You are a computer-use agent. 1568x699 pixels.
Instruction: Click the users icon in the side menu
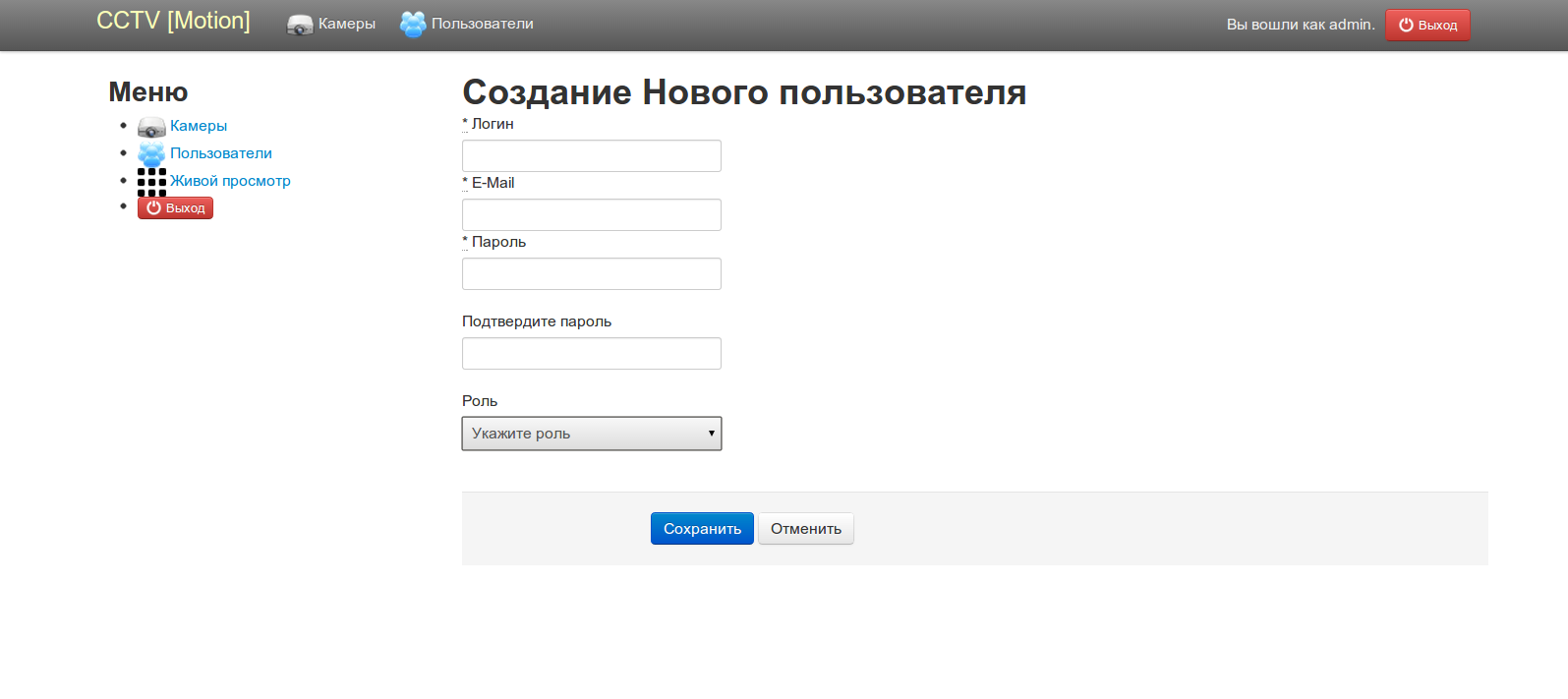click(151, 154)
